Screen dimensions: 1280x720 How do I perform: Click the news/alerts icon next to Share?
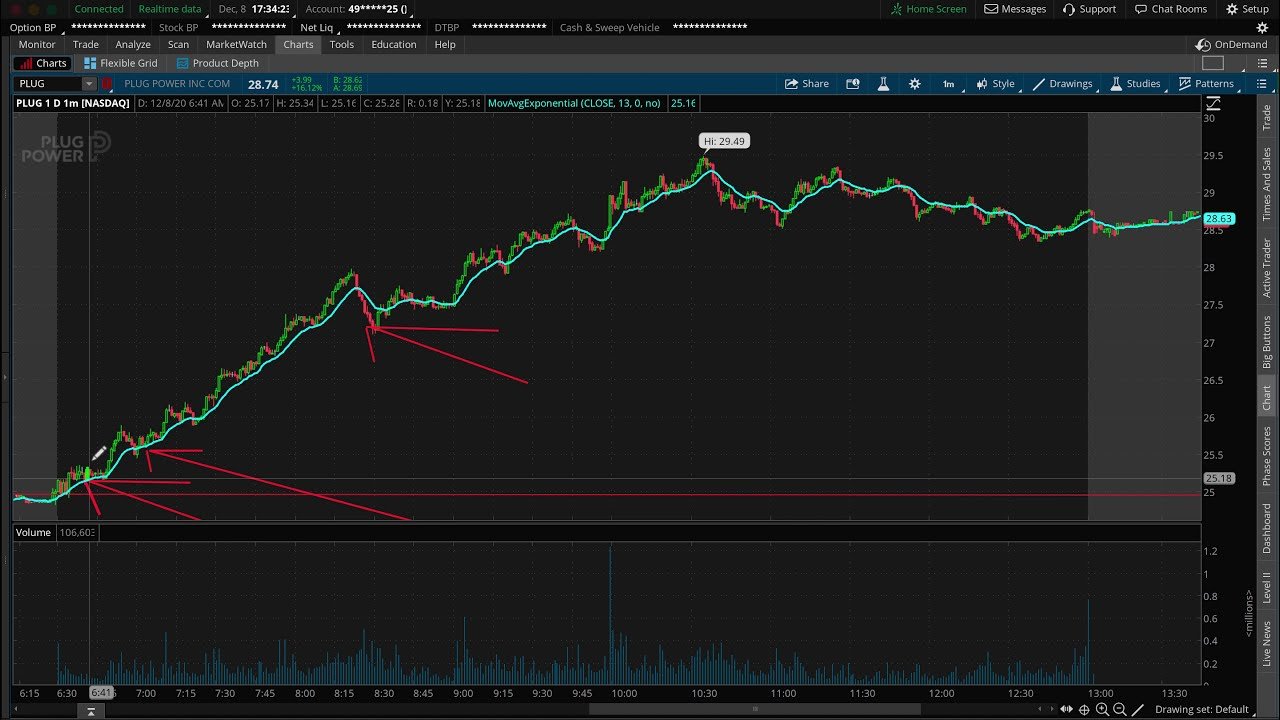coord(853,84)
